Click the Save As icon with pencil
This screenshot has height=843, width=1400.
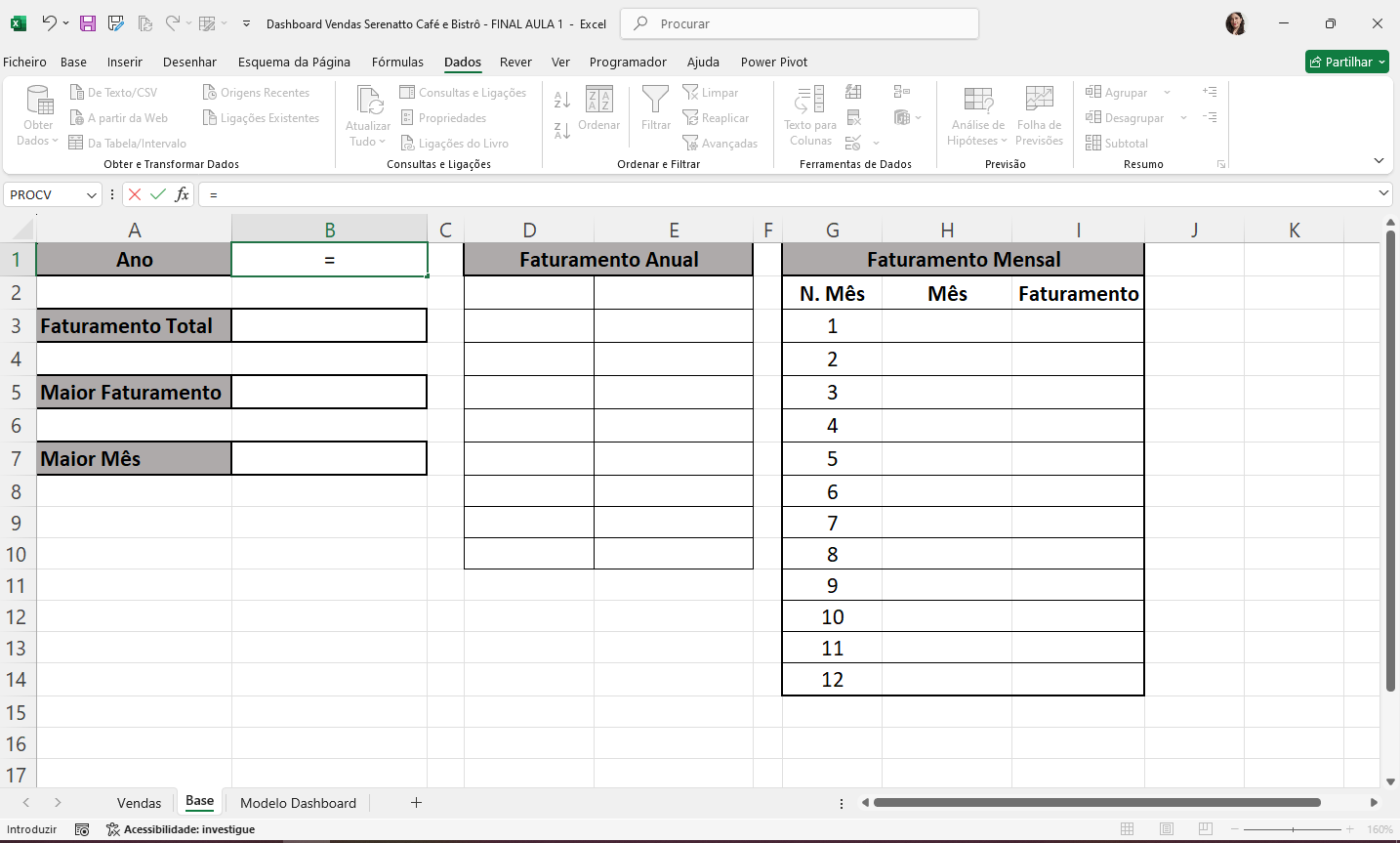(x=116, y=23)
